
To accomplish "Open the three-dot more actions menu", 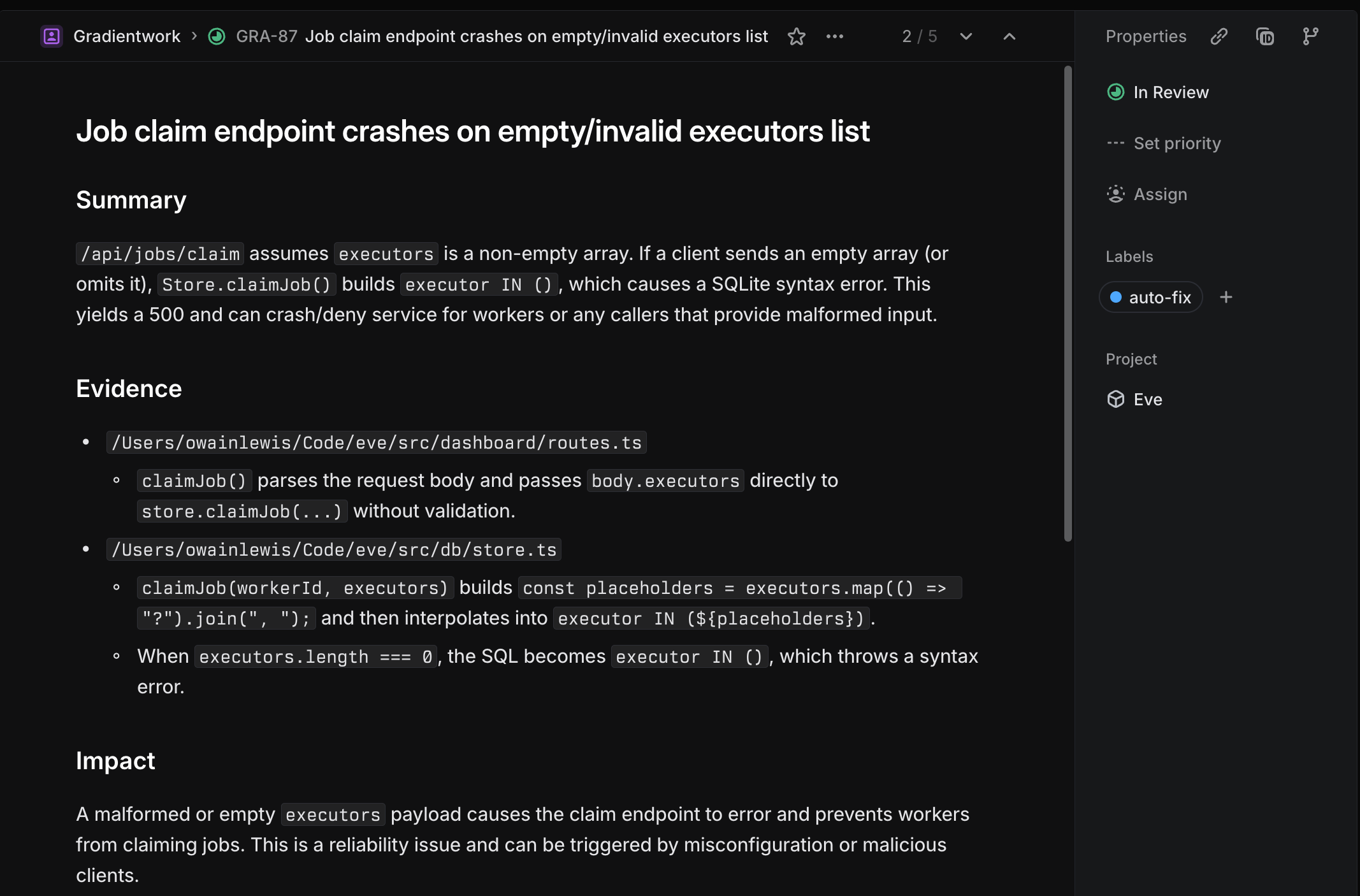I will click(x=834, y=36).
